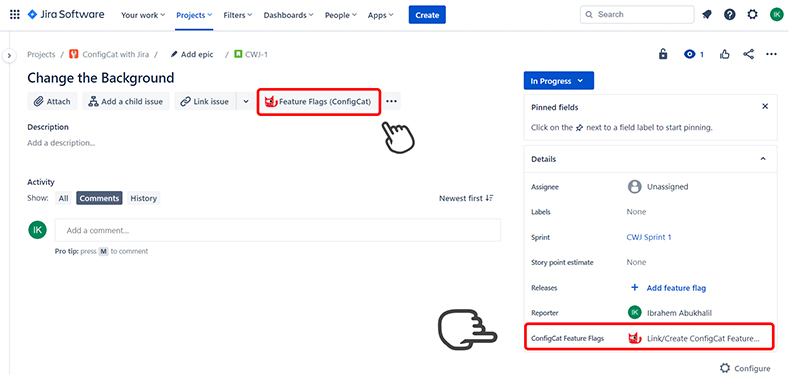Click the unlocked padlock restriction icon
800x375 pixels.
pyautogui.click(x=663, y=54)
